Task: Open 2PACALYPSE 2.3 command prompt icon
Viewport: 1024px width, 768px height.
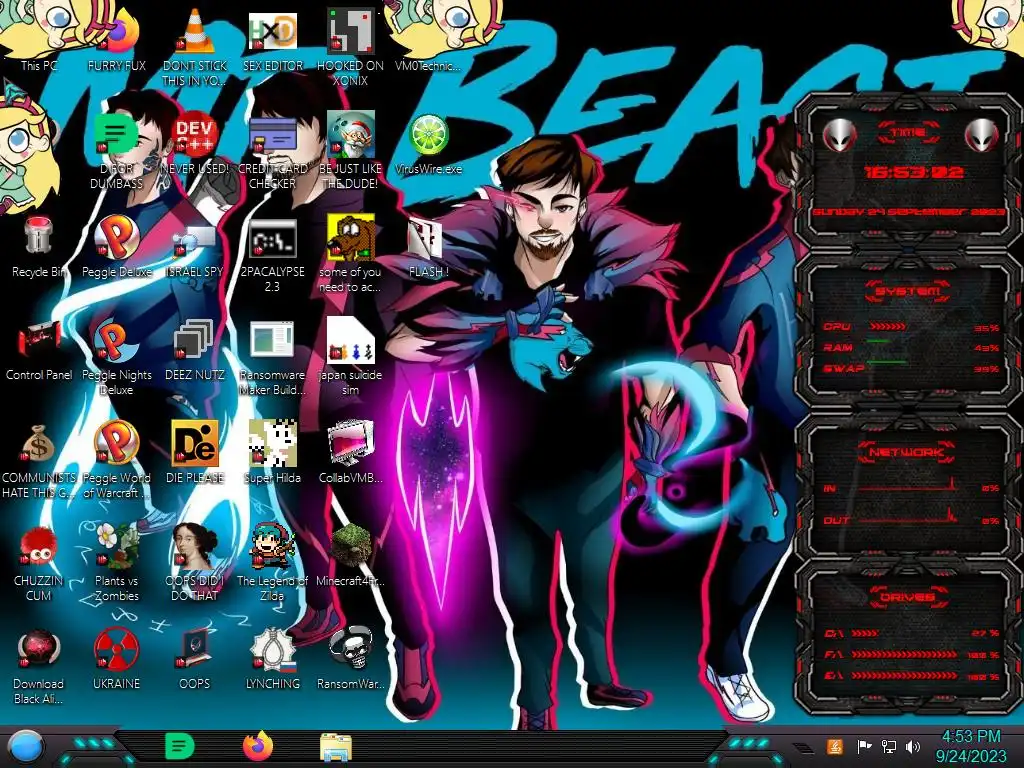Action: pyautogui.click(x=273, y=253)
